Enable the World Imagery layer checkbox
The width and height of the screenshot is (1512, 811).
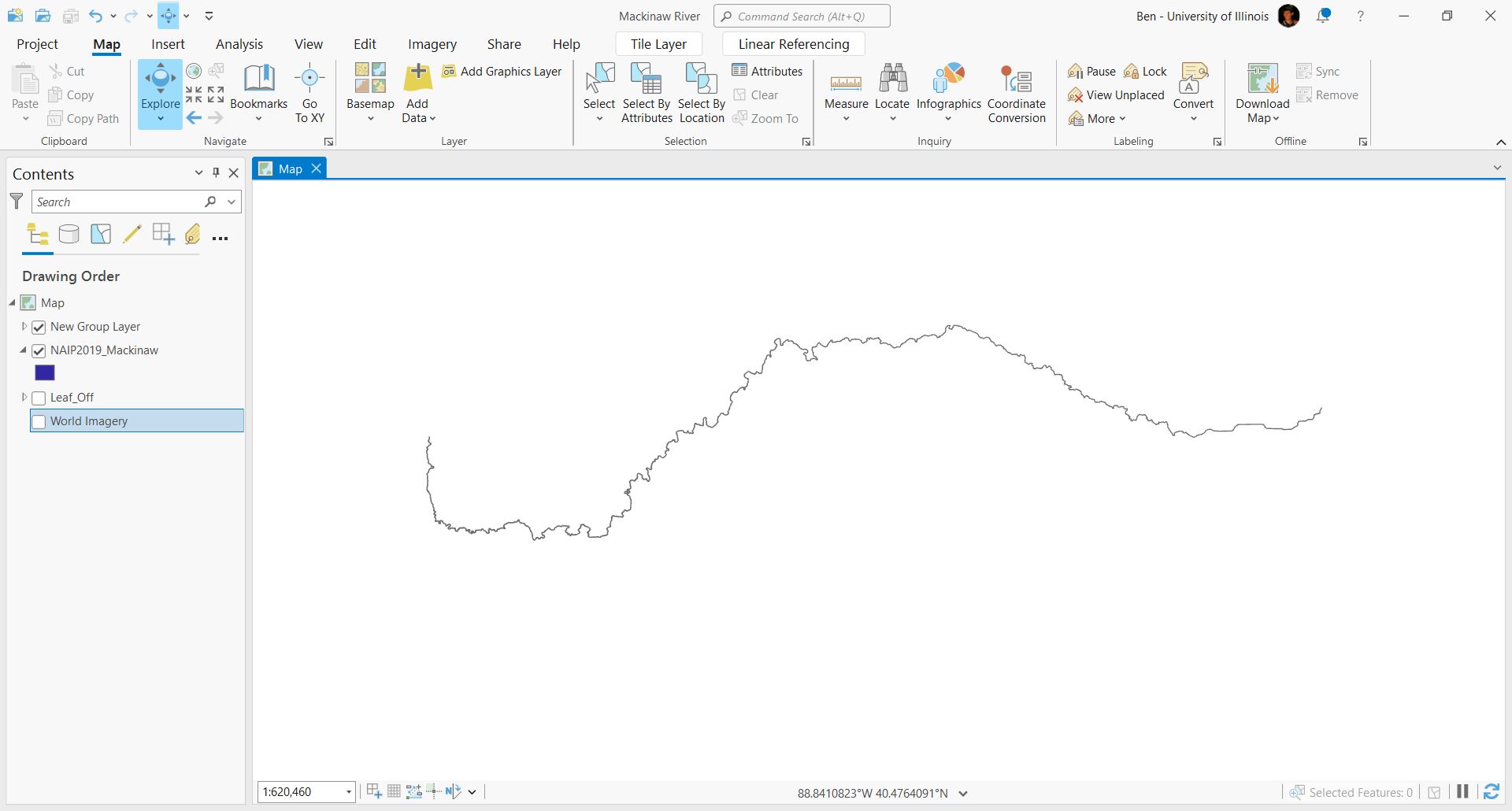(39, 422)
